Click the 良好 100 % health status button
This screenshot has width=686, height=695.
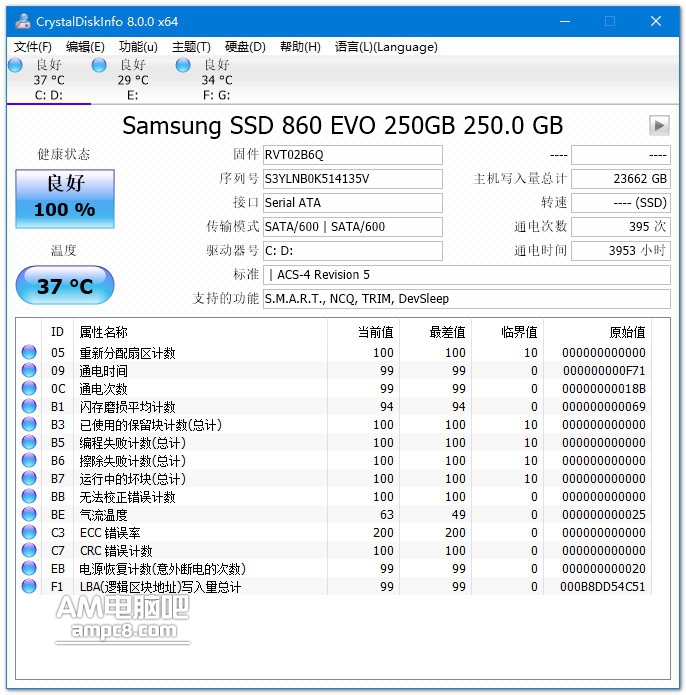[65, 199]
